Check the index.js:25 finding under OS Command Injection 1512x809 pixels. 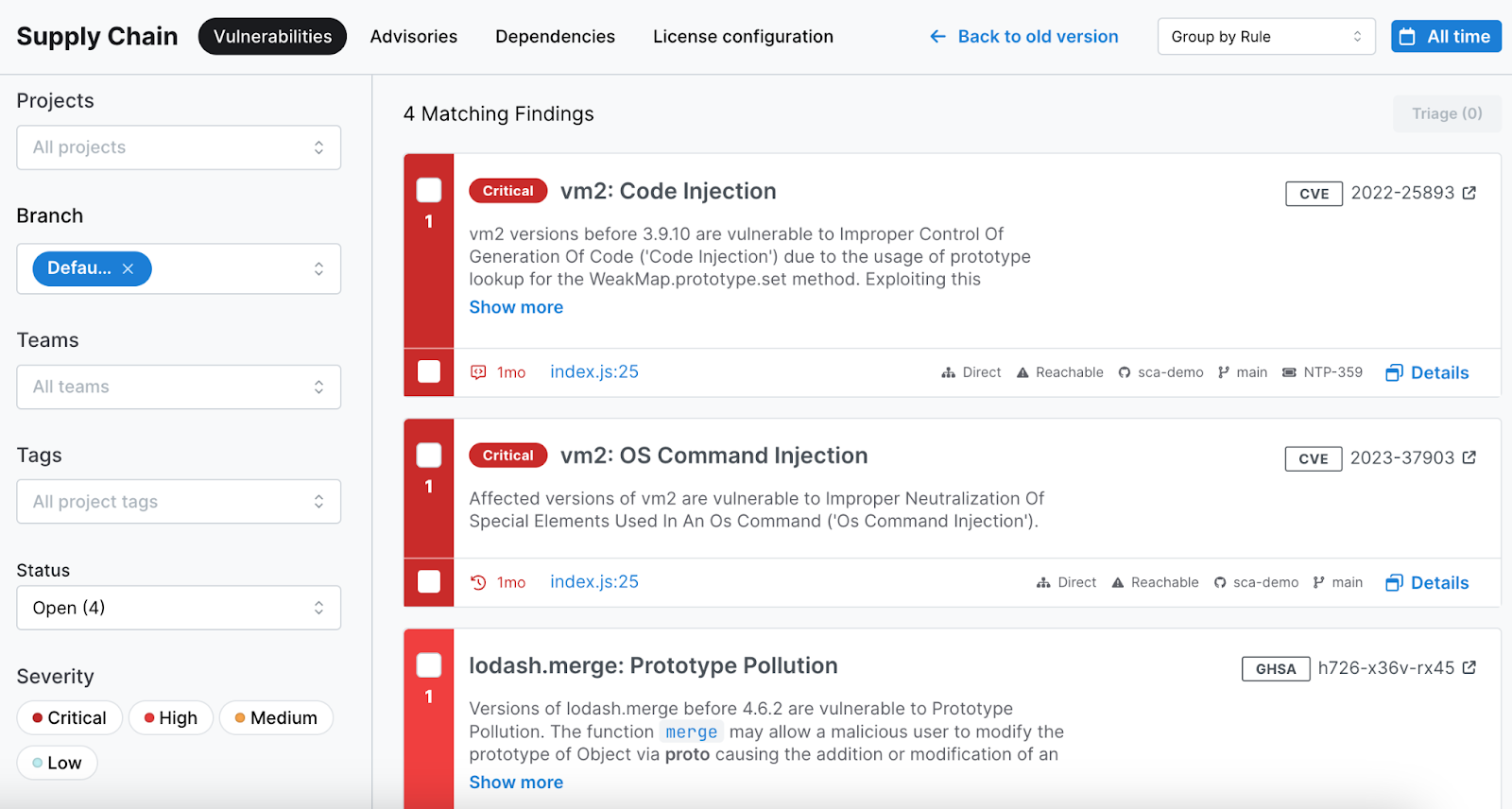(429, 581)
